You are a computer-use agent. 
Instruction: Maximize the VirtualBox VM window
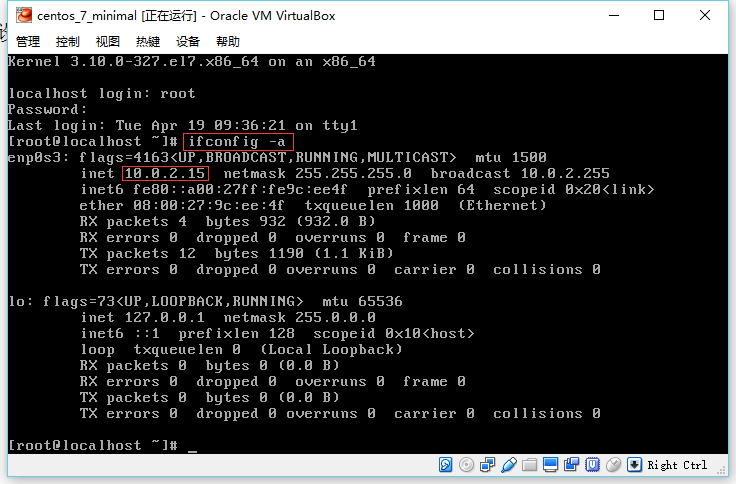click(x=659, y=15)
